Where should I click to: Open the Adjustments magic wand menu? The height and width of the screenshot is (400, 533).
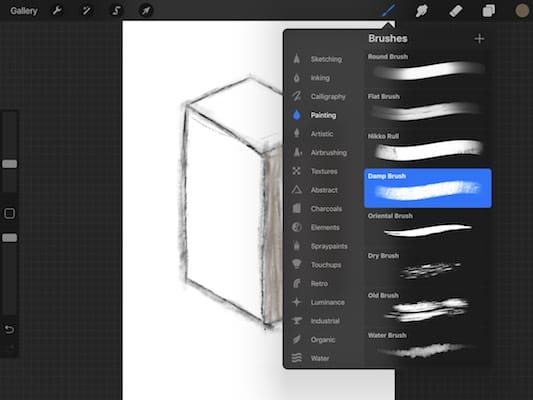[x=86, y=11]
